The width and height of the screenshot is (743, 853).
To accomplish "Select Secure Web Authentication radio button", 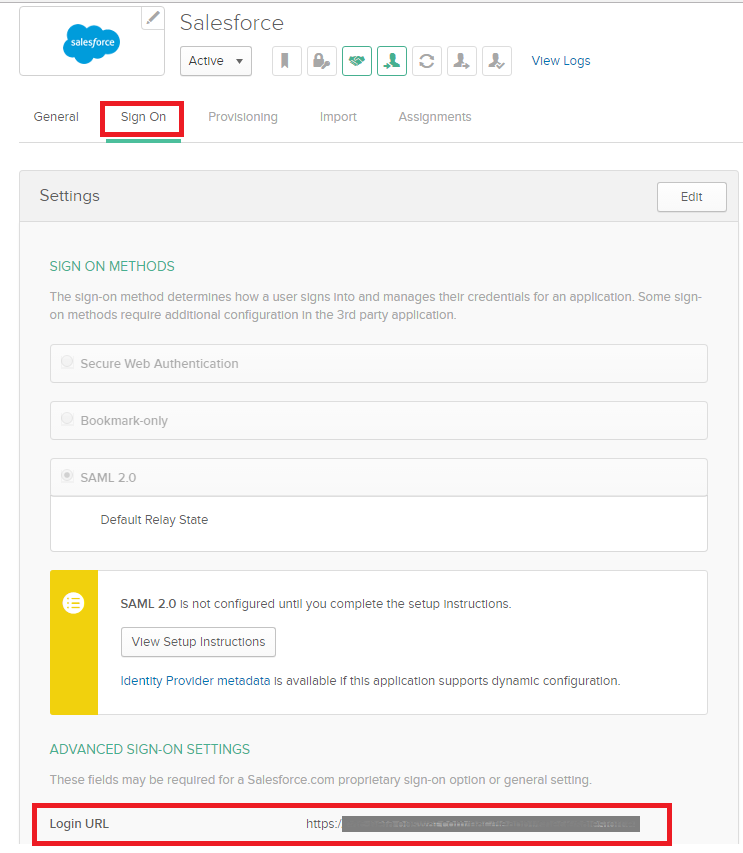I will point(67,363).
